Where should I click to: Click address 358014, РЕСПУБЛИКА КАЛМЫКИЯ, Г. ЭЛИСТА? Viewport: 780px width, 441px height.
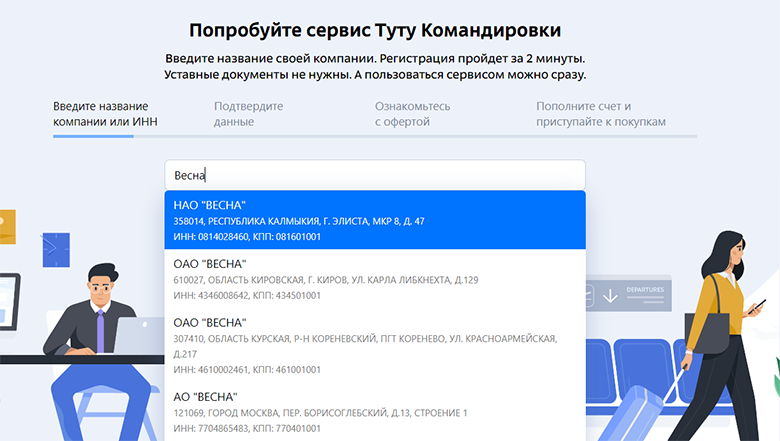pos(298,221)
